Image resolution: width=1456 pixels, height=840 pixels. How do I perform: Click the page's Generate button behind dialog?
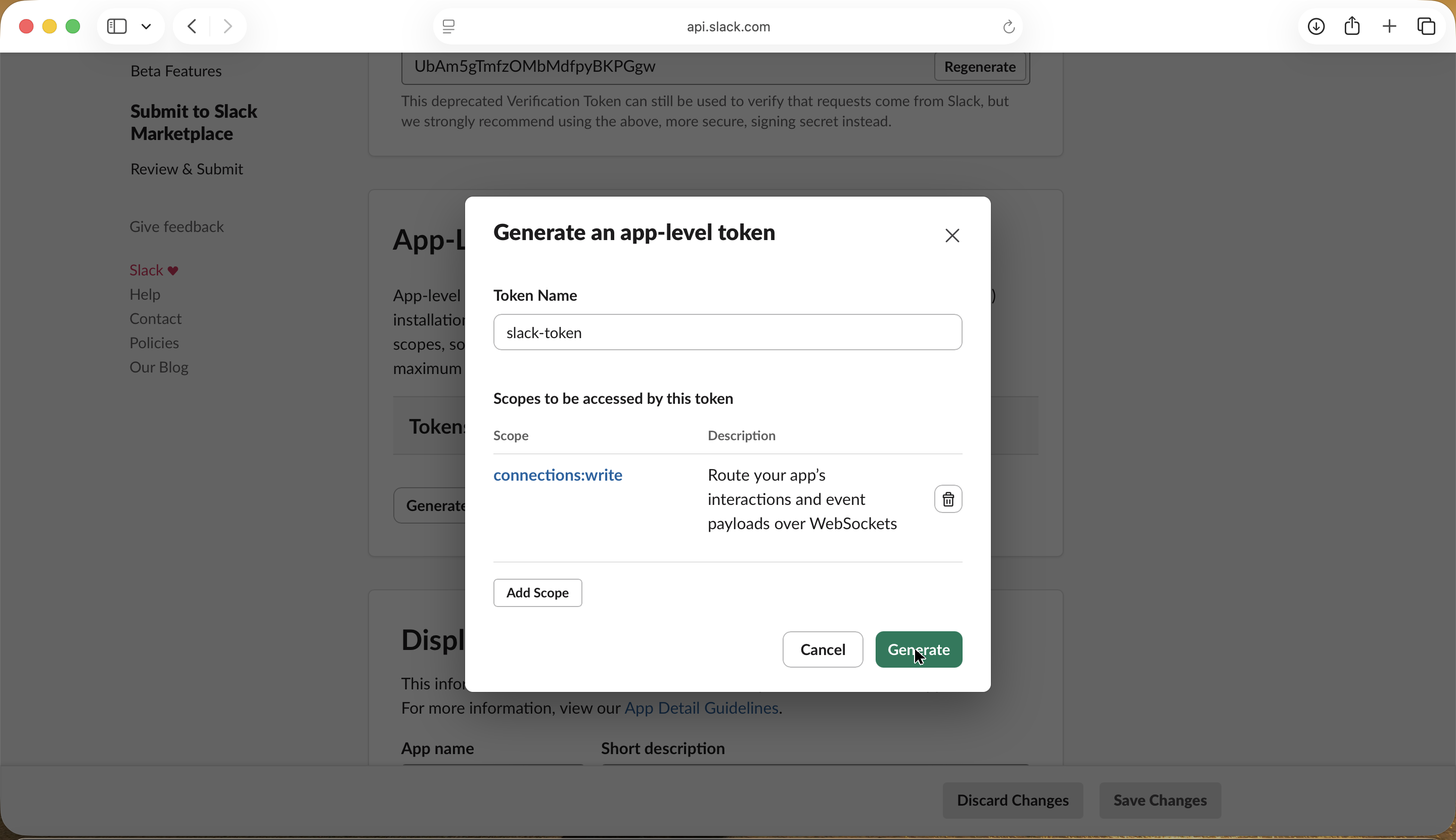(430, 505)
